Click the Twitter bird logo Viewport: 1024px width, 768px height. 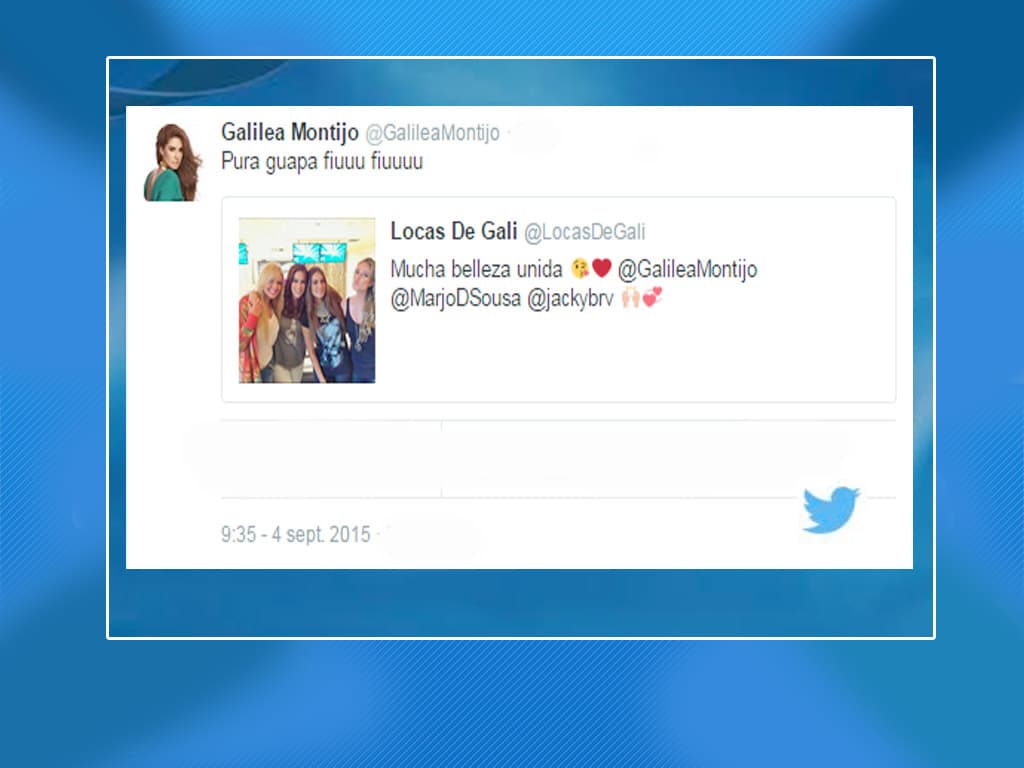tap(831, 509)
